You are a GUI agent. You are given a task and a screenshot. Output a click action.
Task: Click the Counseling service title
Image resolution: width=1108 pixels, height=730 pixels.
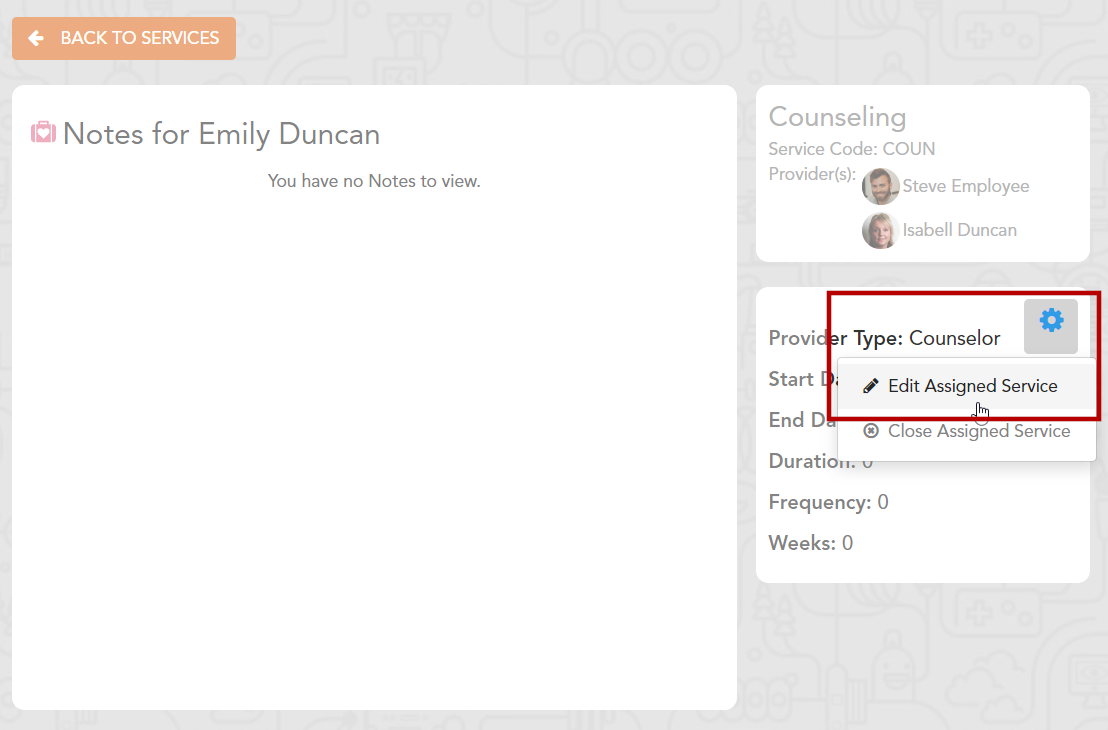[x=837, y=117]
